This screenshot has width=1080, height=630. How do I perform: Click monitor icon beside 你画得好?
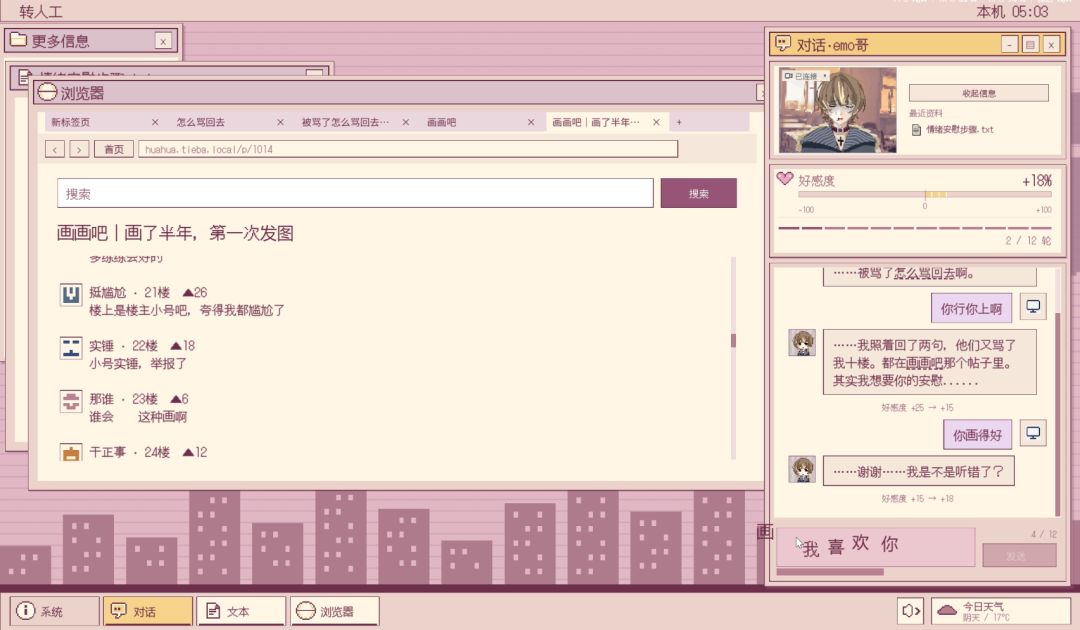[1032, 433]
